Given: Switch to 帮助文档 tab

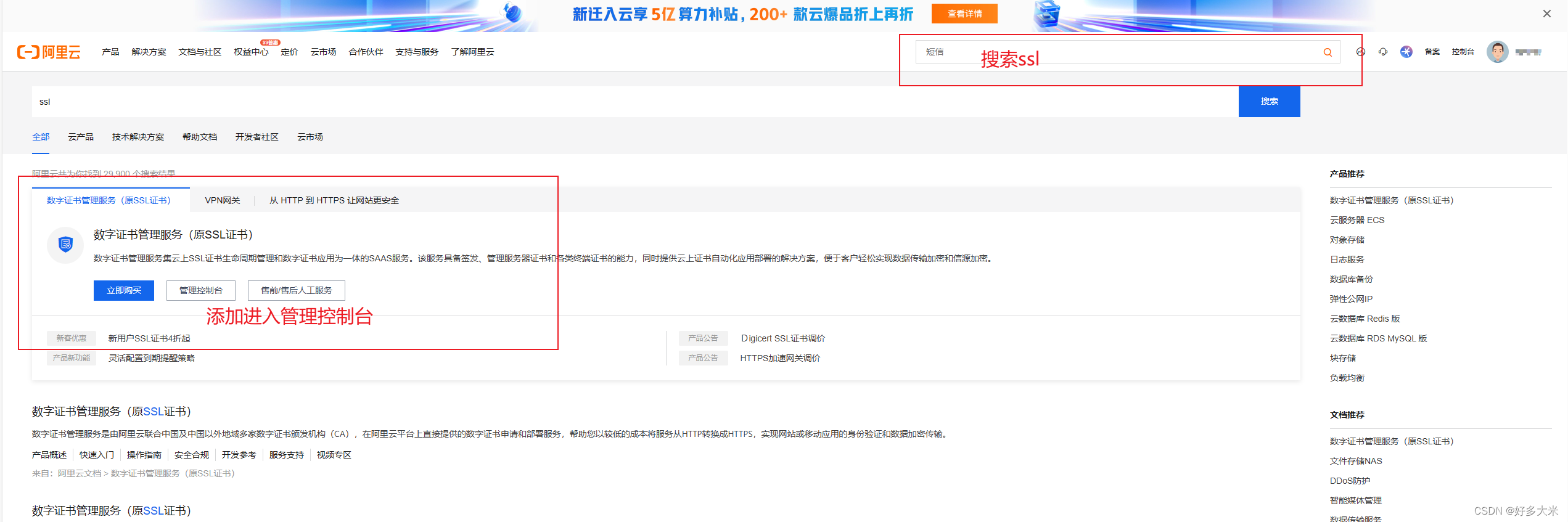Looking at the screenshot, I should 200,137.
